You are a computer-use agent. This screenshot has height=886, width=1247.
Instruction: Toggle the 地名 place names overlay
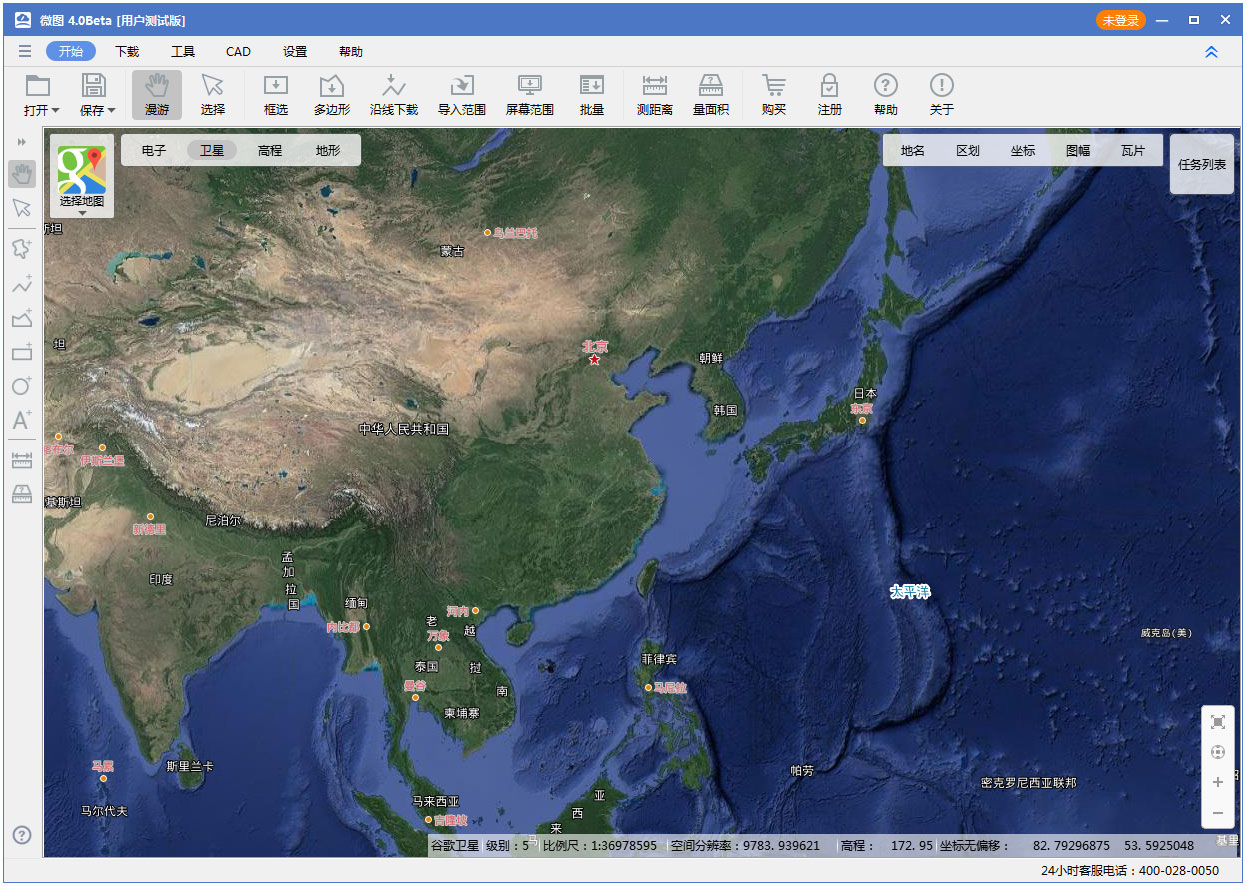[912, 151]
